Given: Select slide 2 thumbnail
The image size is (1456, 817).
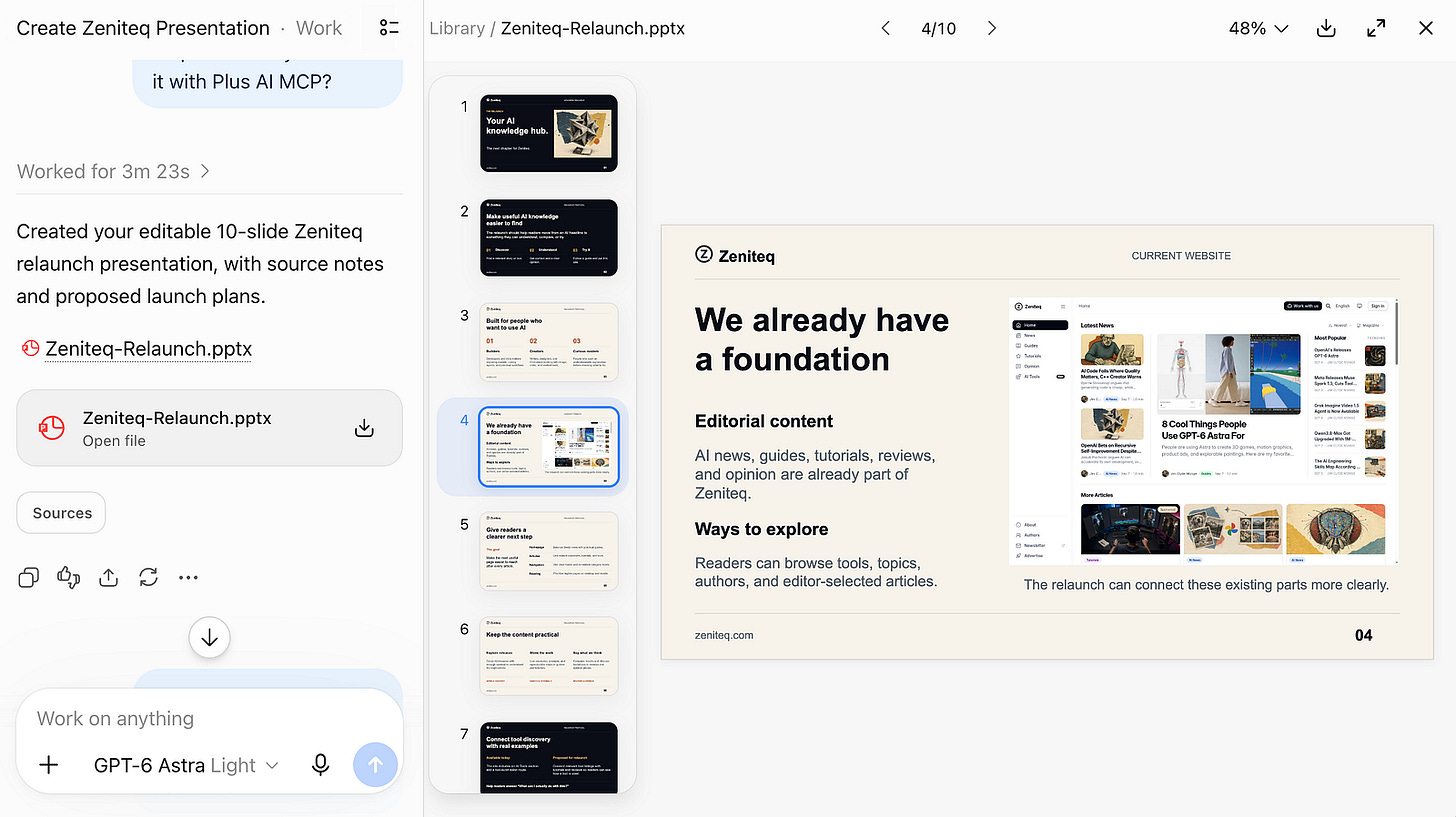Looking at the screenshot, I should [549, 238].
